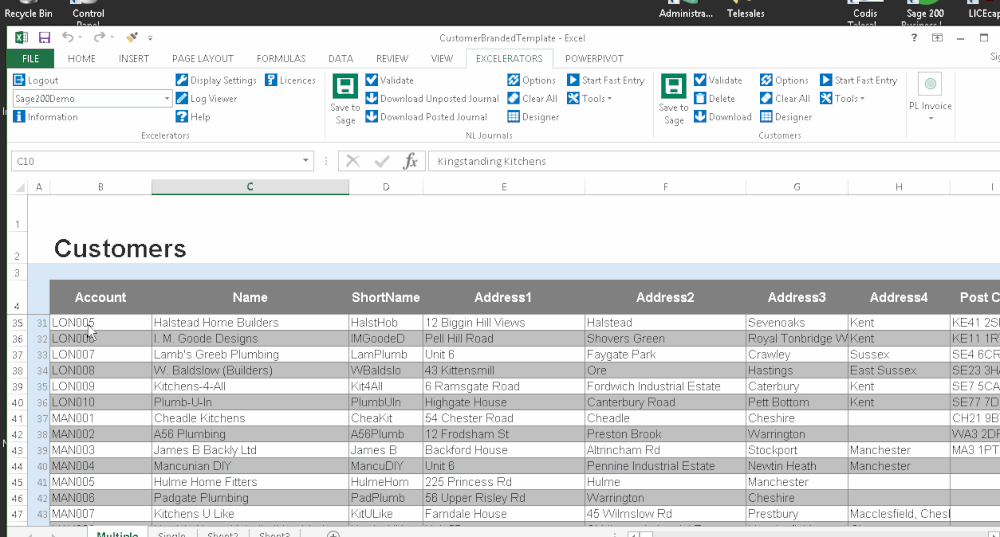Open Designer in Customers group
The height and width of the screenshot is (537, 1000).
click(x=786, y=117)
